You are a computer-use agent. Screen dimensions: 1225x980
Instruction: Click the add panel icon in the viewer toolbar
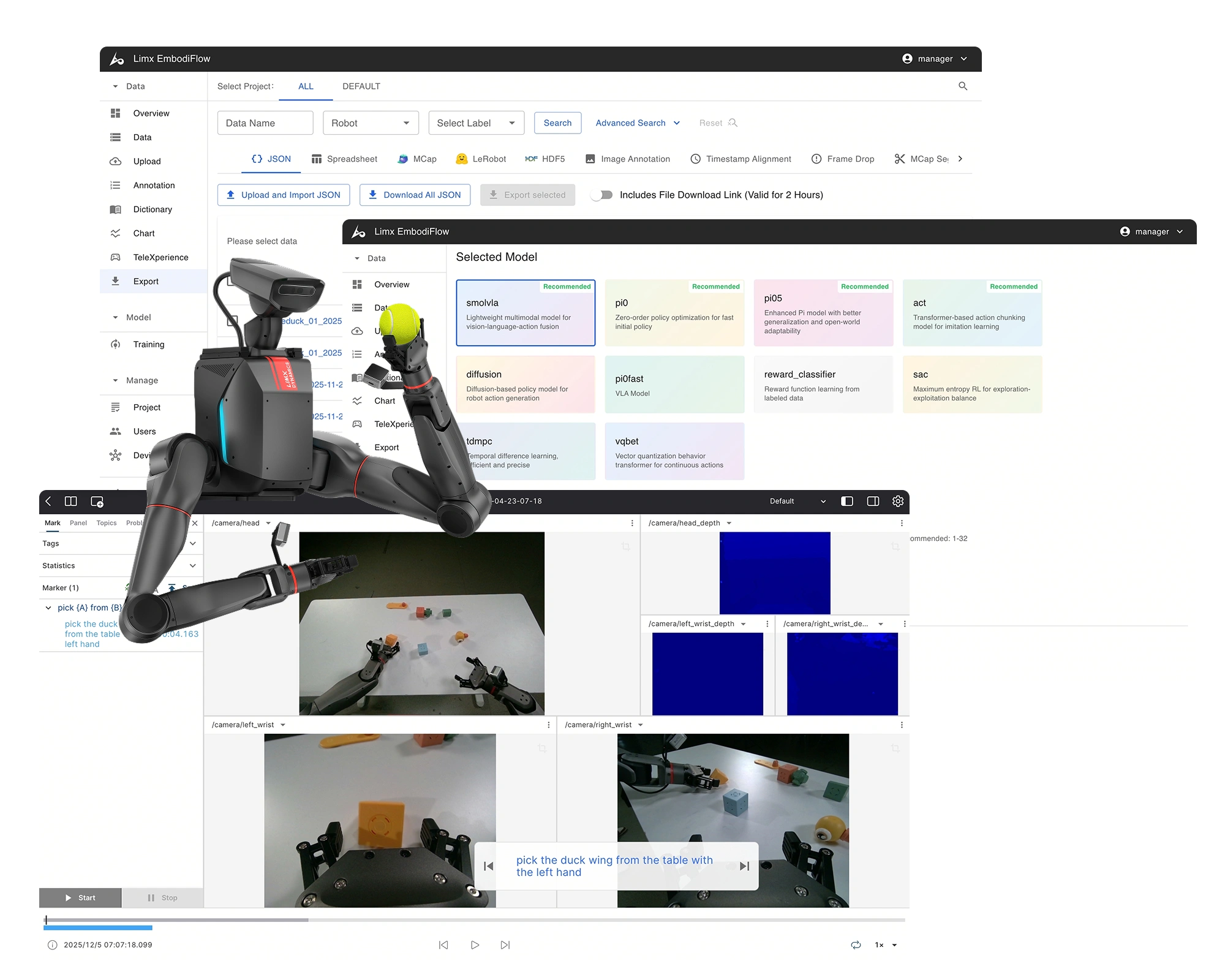tap(97, 502)
